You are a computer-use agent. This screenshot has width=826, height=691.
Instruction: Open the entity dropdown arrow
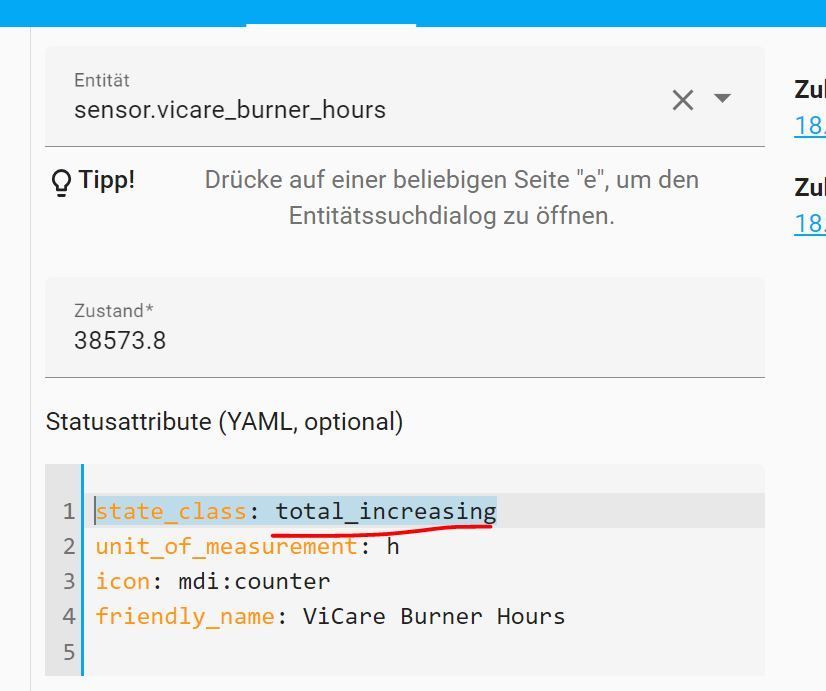pos(722,99)
